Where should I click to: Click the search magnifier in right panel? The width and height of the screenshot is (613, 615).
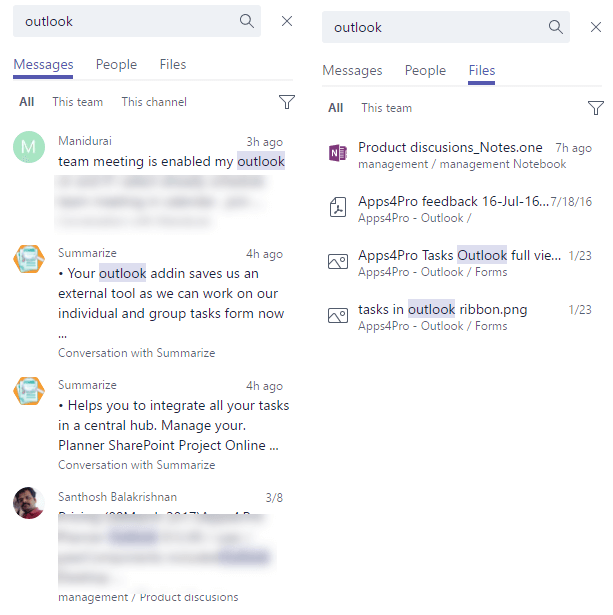pyautogui.click(x=556, y=27)
